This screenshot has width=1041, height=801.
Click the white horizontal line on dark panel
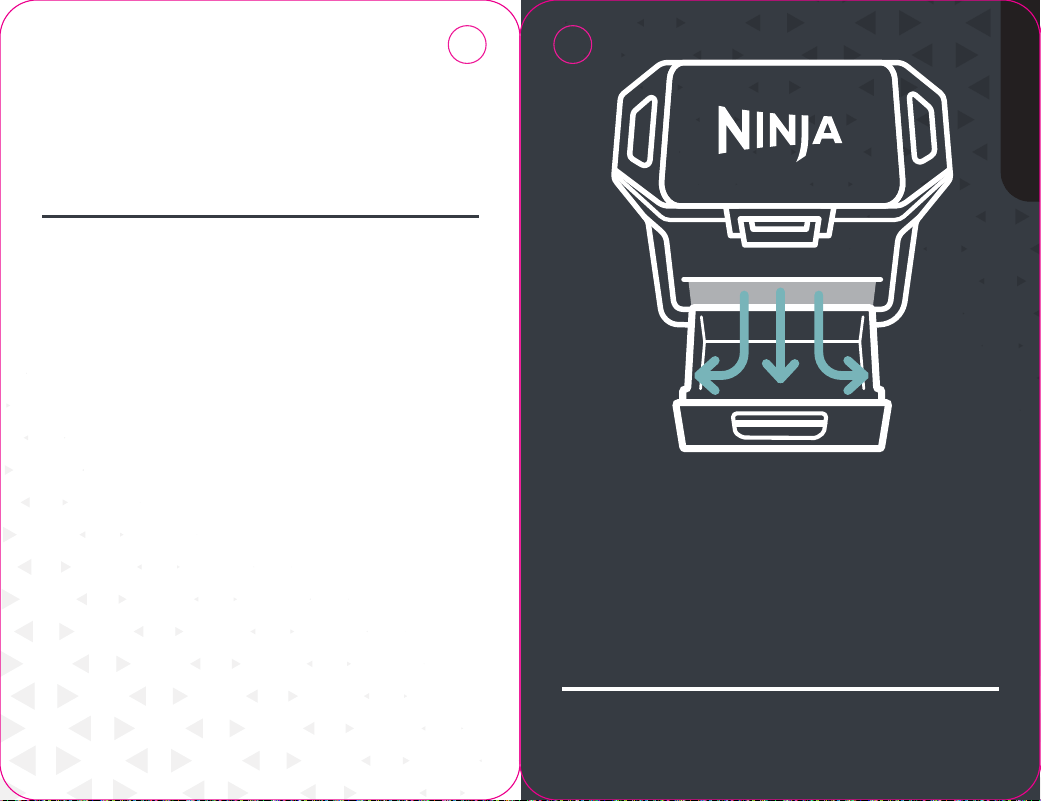(780, 689)
